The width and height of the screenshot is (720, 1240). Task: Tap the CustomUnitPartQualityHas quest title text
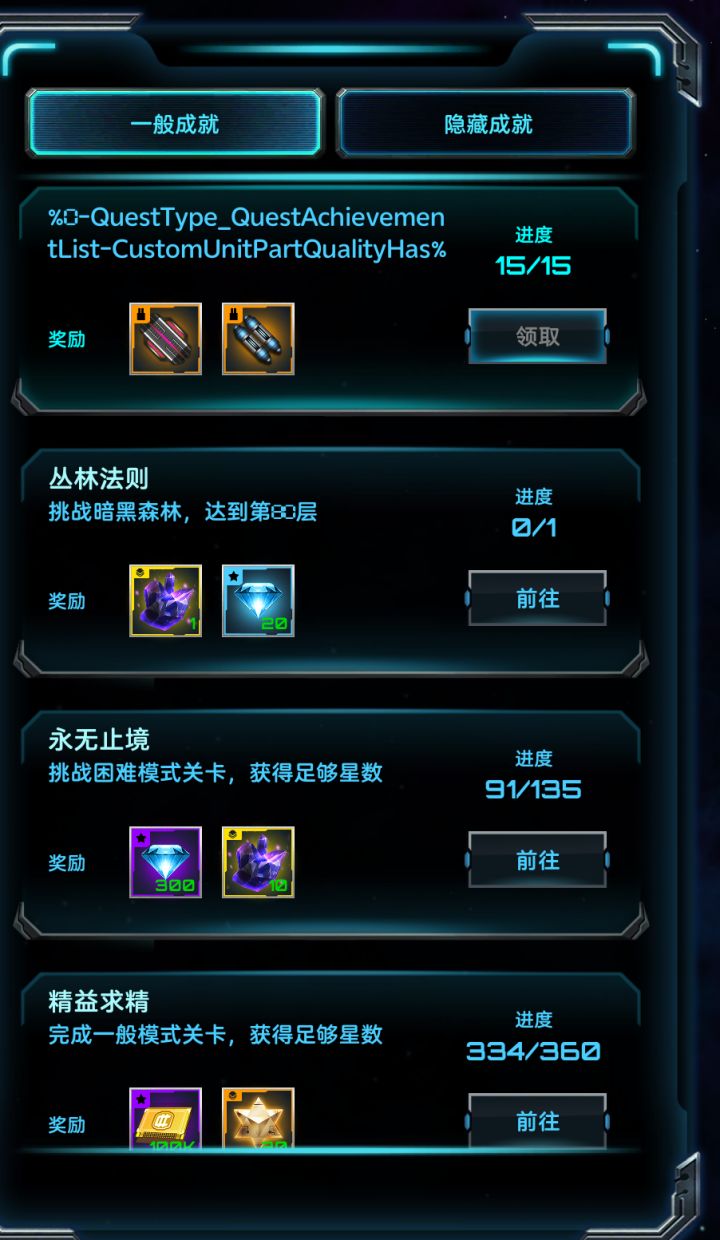[x=247, y=233]
